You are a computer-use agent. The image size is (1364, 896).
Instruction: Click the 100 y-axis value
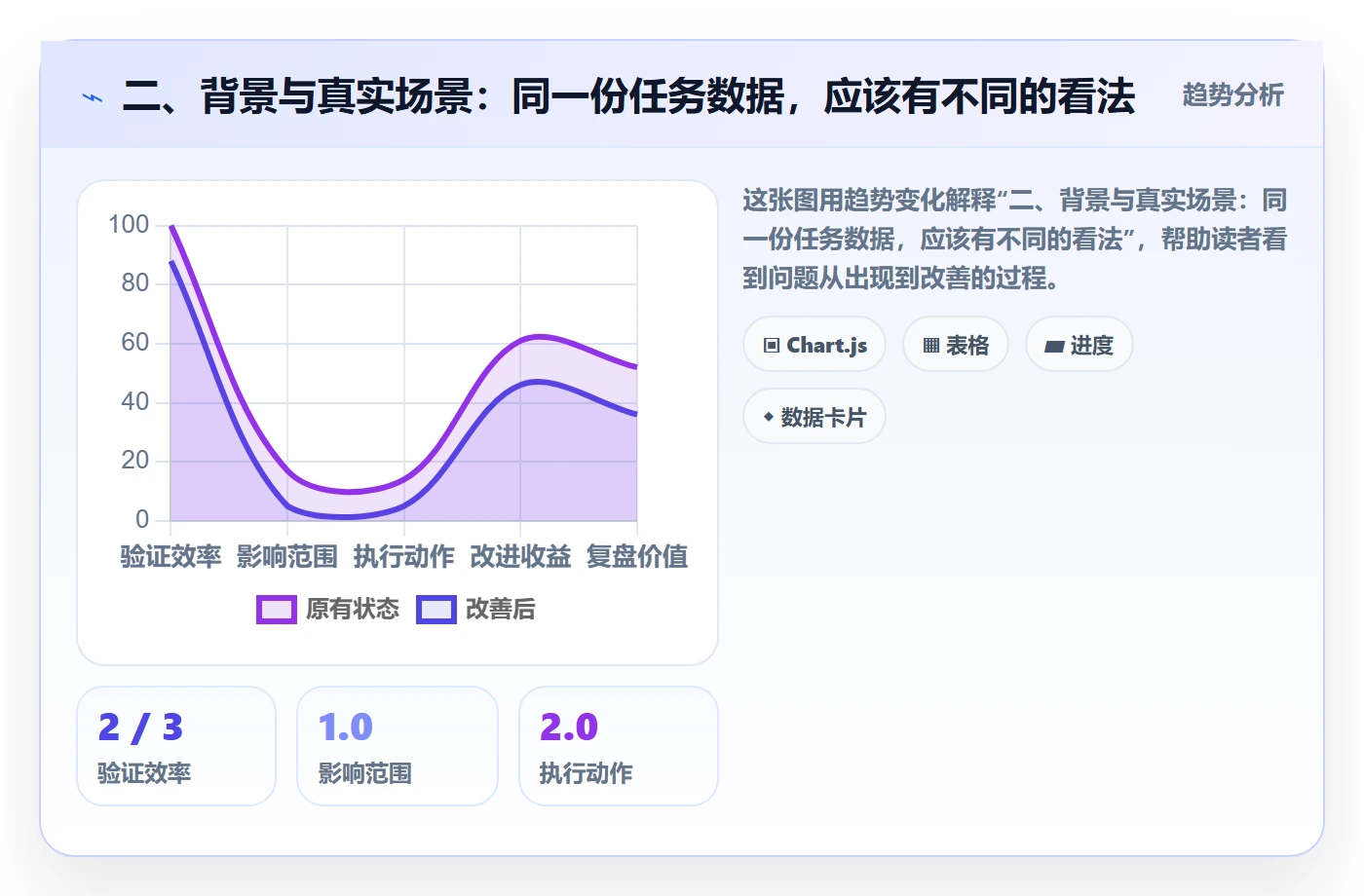[129, 225]
